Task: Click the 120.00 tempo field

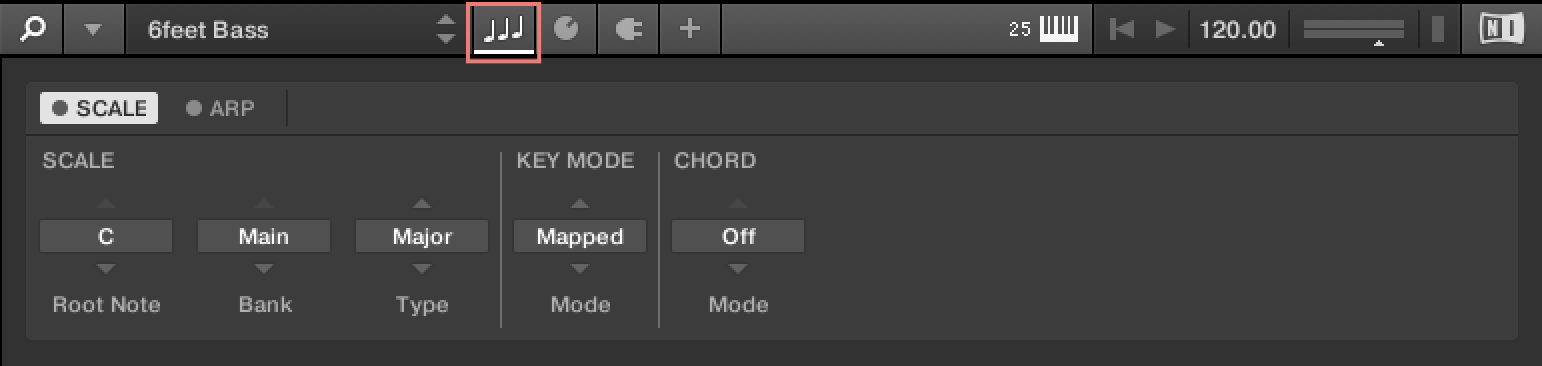Action: pos(1238,30)
